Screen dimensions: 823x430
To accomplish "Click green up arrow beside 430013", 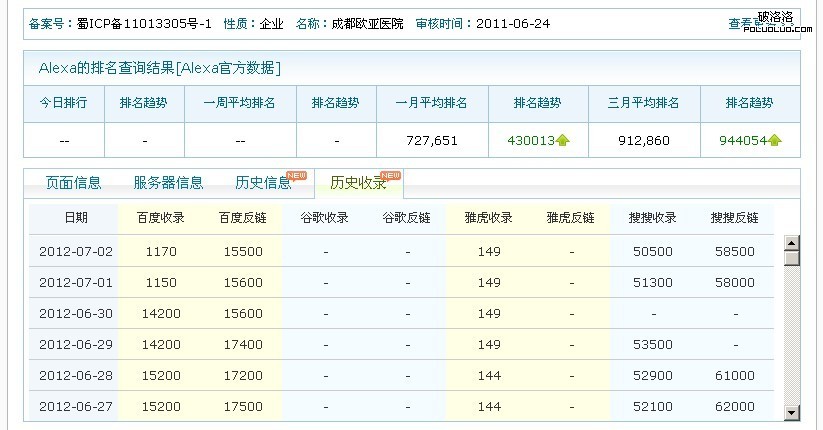I will pyautogui.click(x=563, y=141).
